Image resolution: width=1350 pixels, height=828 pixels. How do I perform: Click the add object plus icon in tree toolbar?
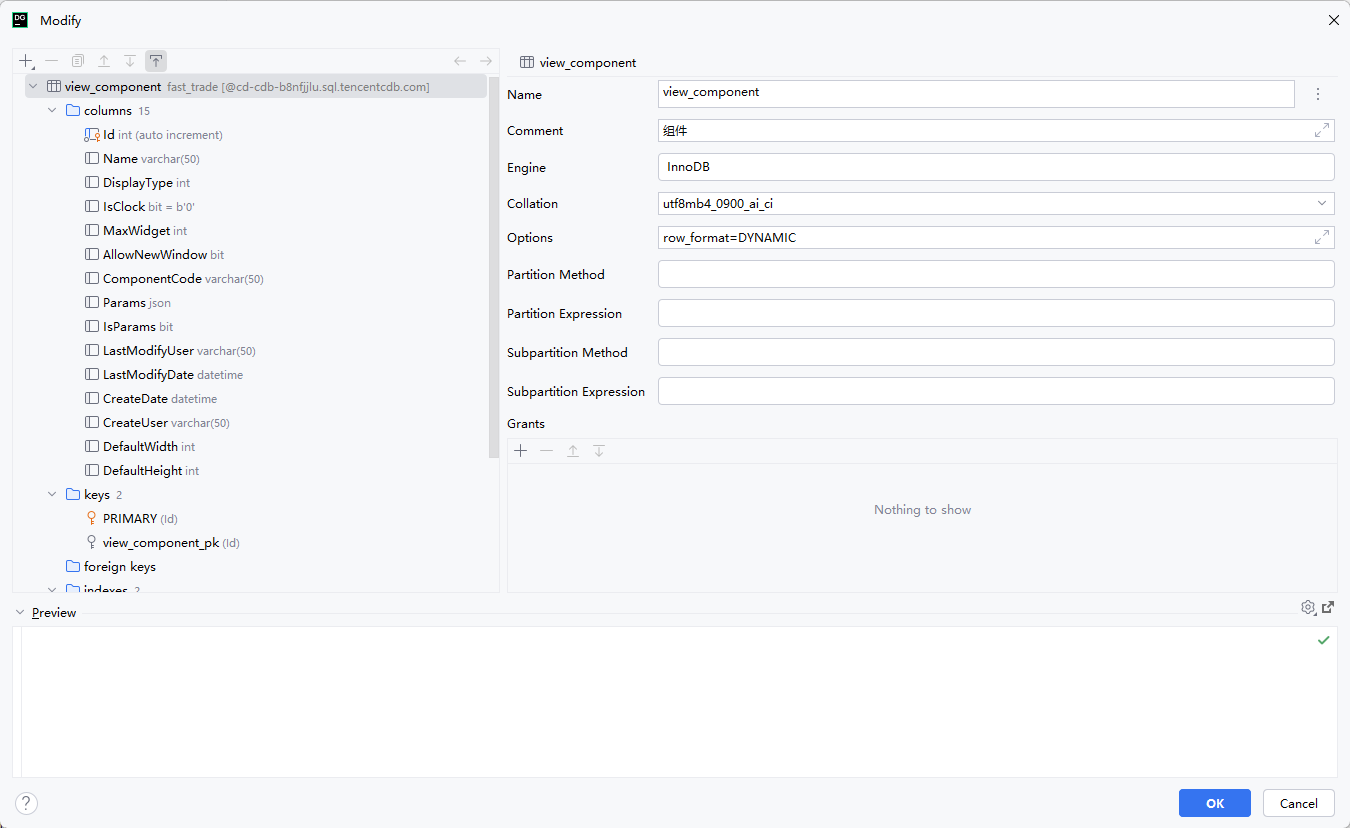tap(26, 61)
